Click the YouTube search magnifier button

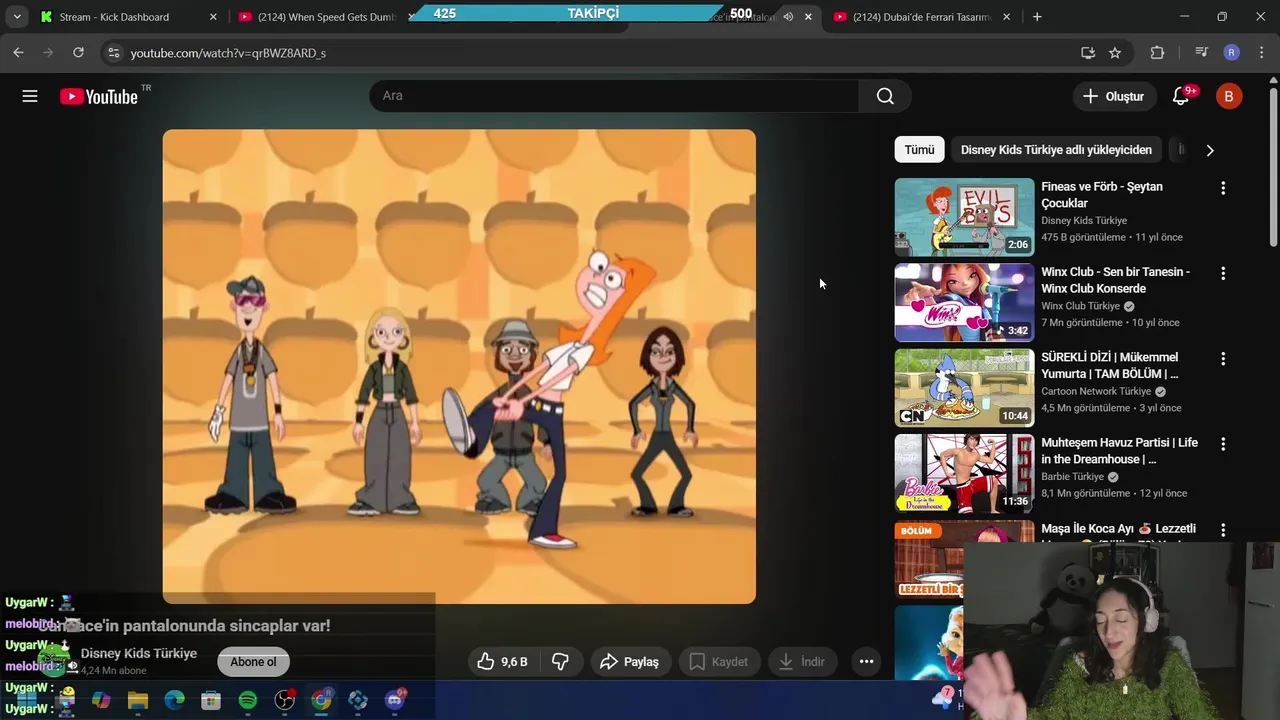pos(885,96)
